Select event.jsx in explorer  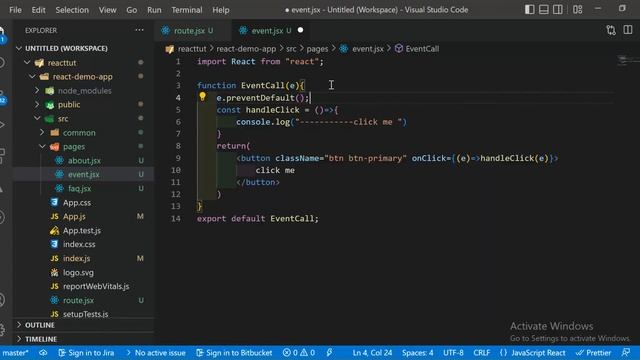pos(83,174)
